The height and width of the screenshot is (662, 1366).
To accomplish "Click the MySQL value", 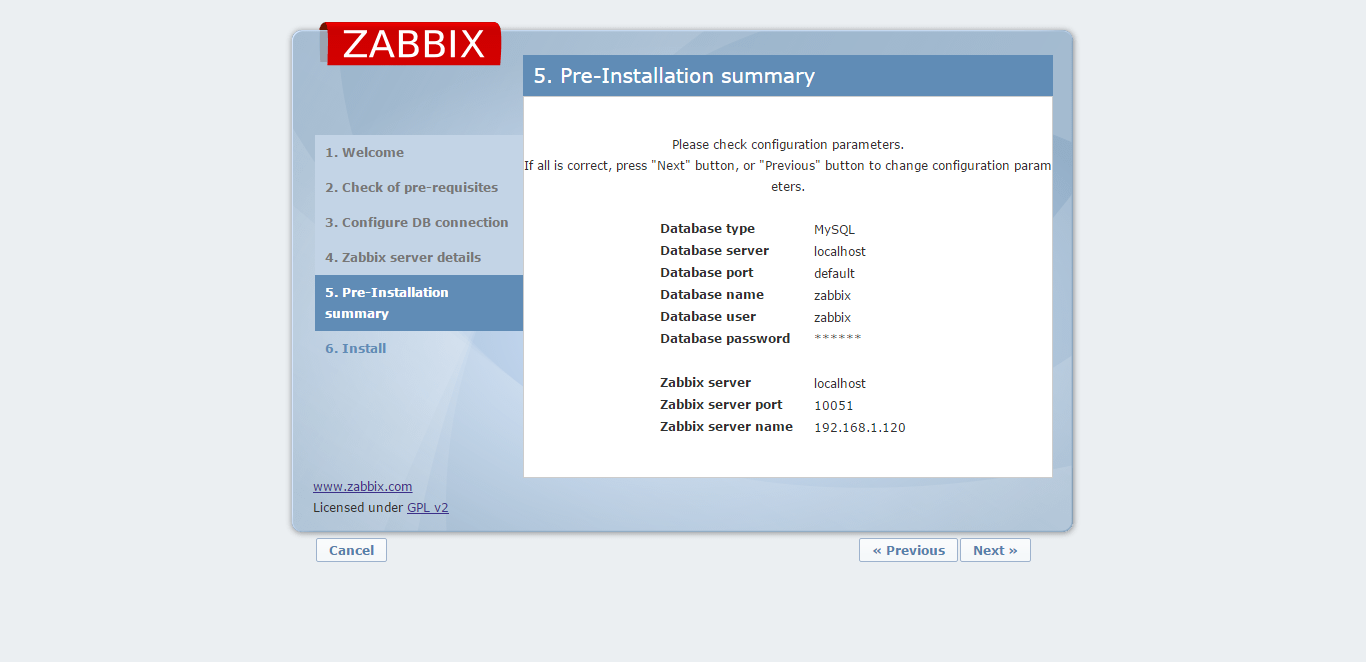I will 834,230.
